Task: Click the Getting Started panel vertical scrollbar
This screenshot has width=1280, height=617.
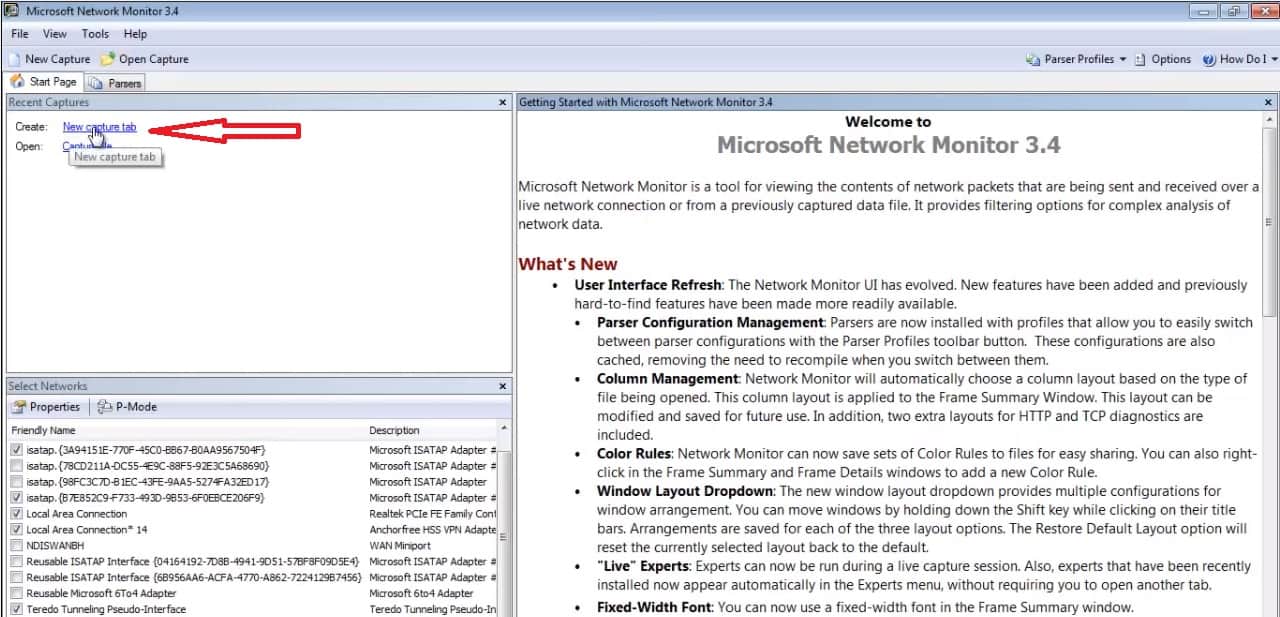Action: point(1269,220)
